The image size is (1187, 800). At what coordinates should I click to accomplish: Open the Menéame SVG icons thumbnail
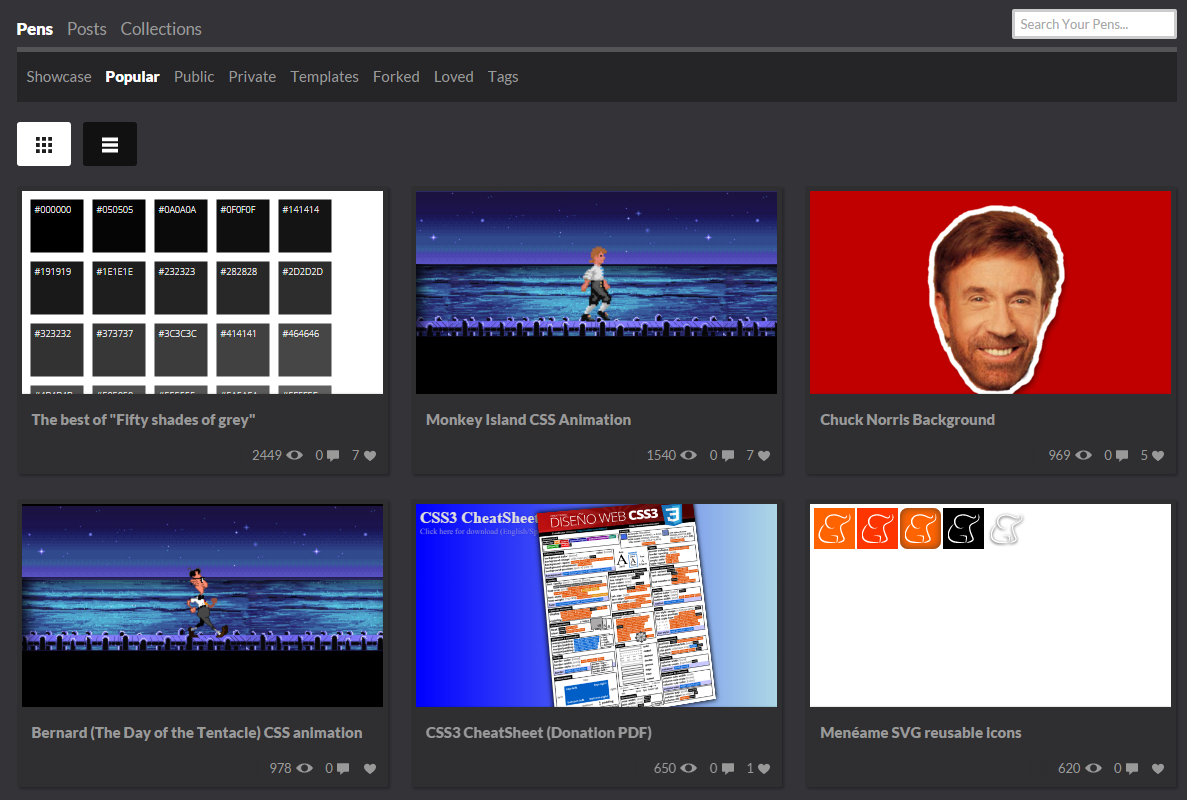pos(990,605)
